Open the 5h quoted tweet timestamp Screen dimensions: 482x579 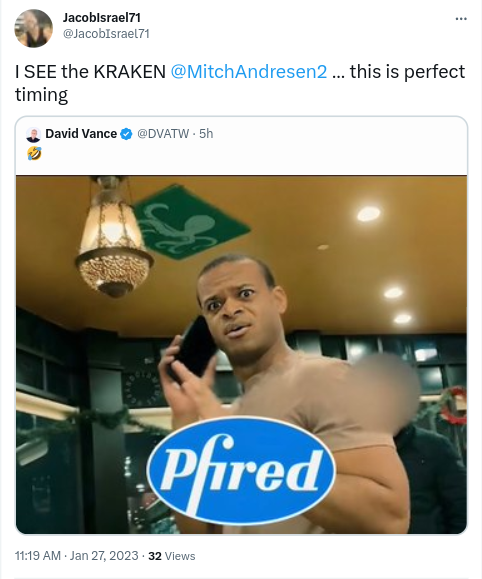click(x=206, y=134)
